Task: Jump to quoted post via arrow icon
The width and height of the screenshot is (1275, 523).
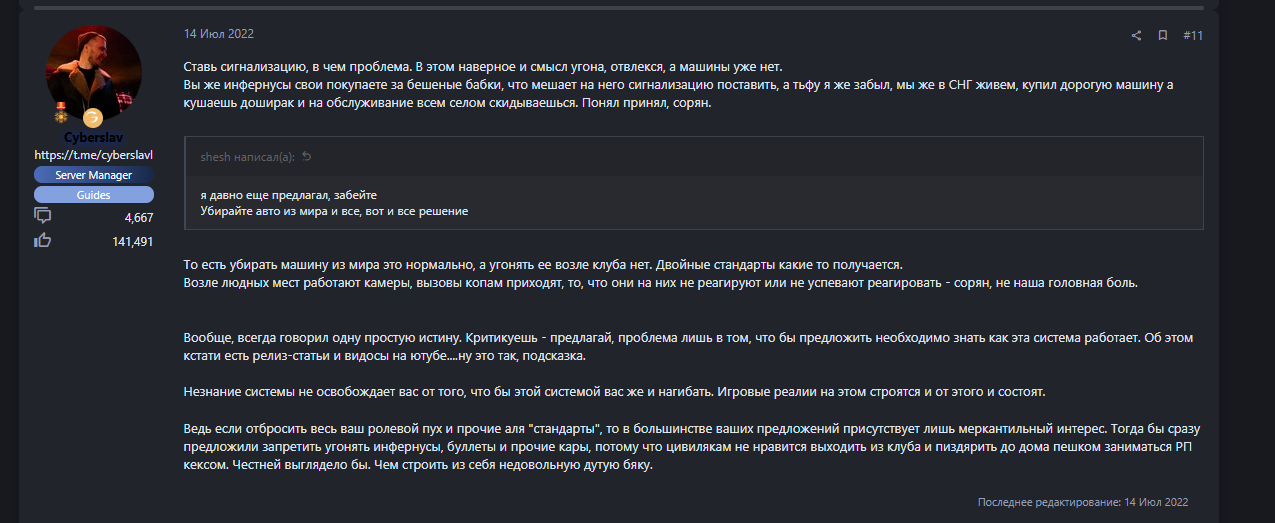Action: pos(307,157)
